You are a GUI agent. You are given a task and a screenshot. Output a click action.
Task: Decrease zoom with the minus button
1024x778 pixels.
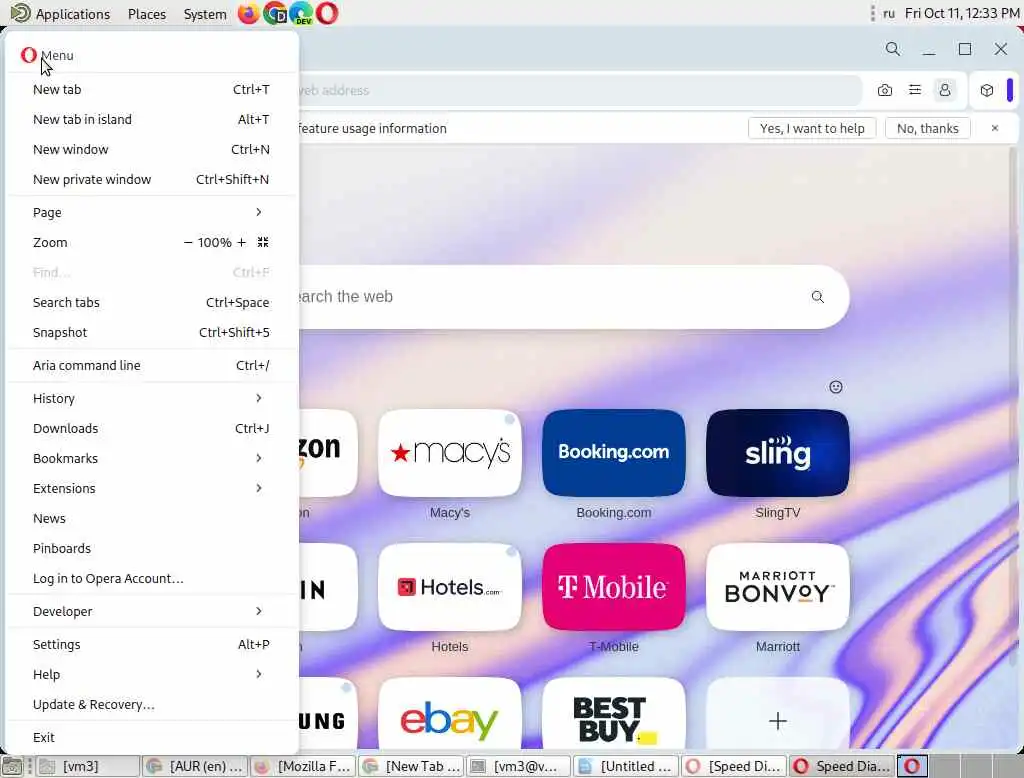188,242
